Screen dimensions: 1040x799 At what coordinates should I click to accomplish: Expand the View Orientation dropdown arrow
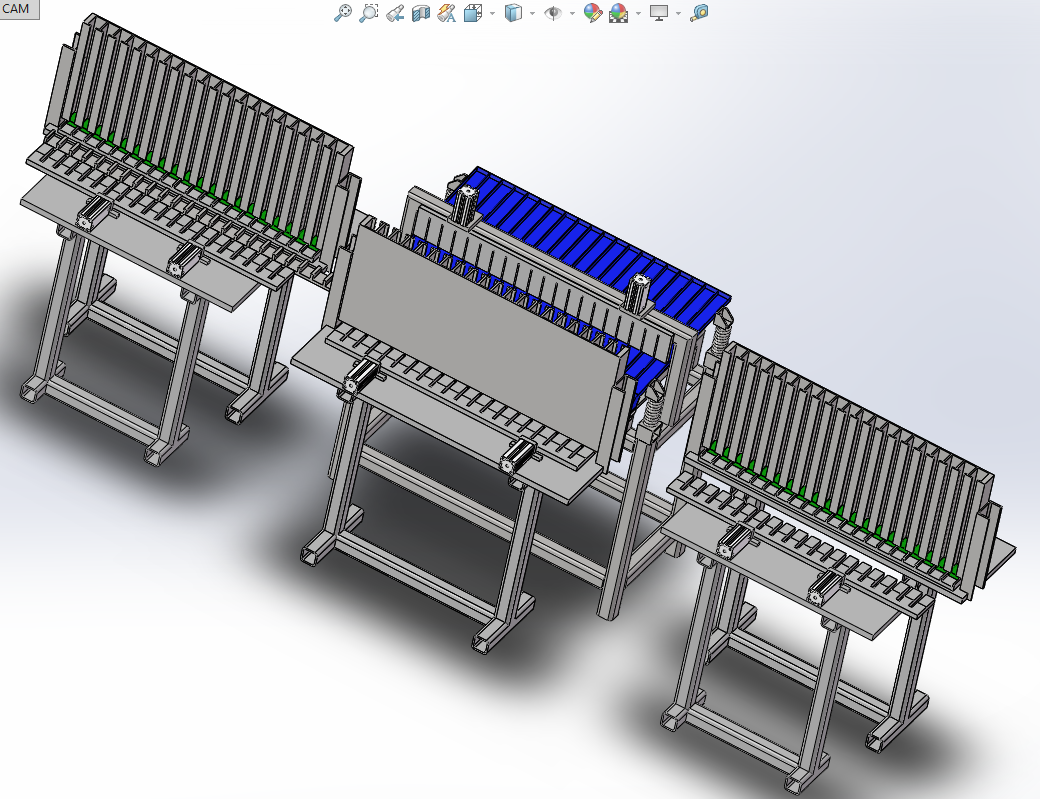click(492, 13)
